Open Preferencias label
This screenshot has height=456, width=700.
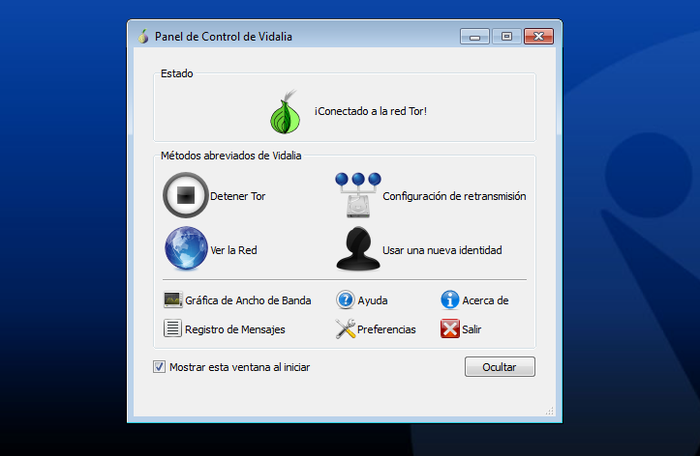387,330
